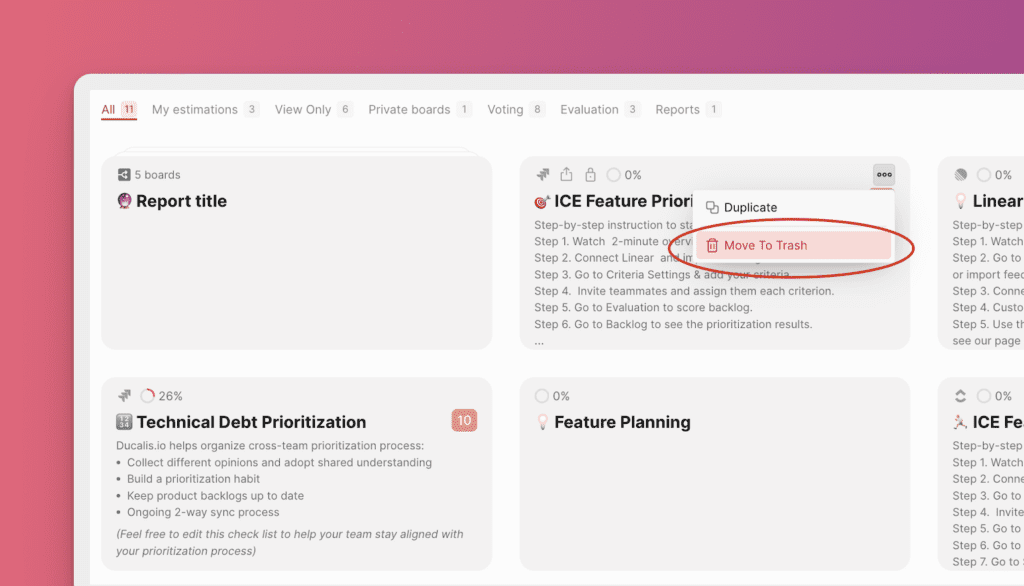The image size is (1024, 586).
Task: Open the Technical Debt Prioritization board title
Action: tap(251, 422)
